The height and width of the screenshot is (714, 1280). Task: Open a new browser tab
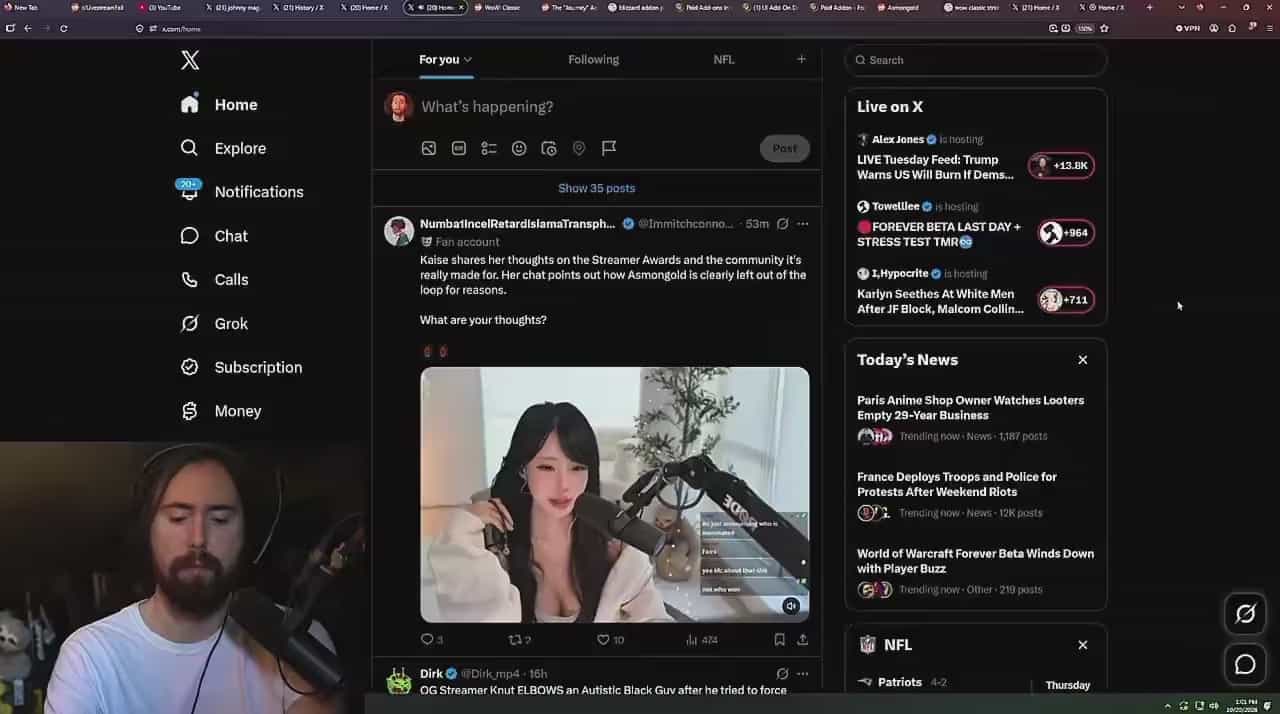[1149, 7]
